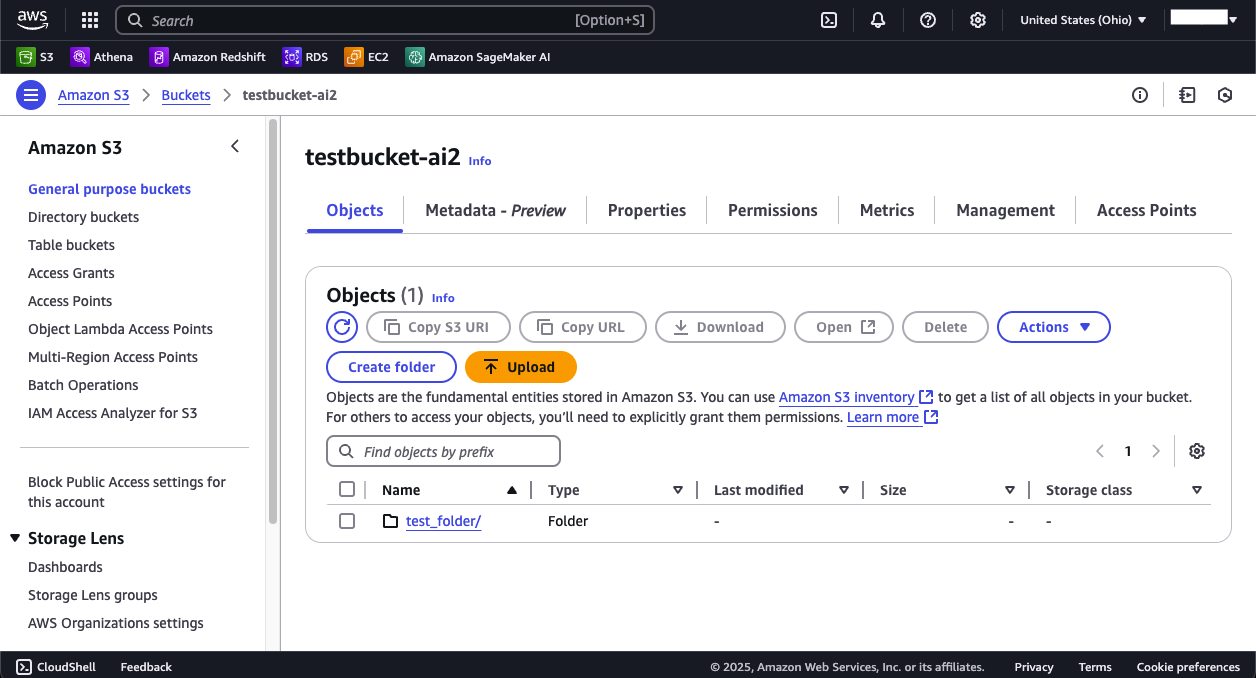This screenshot has width=1256, height=678.
Task: Focus the Find objects by prefix field
Action: [443, 452]
